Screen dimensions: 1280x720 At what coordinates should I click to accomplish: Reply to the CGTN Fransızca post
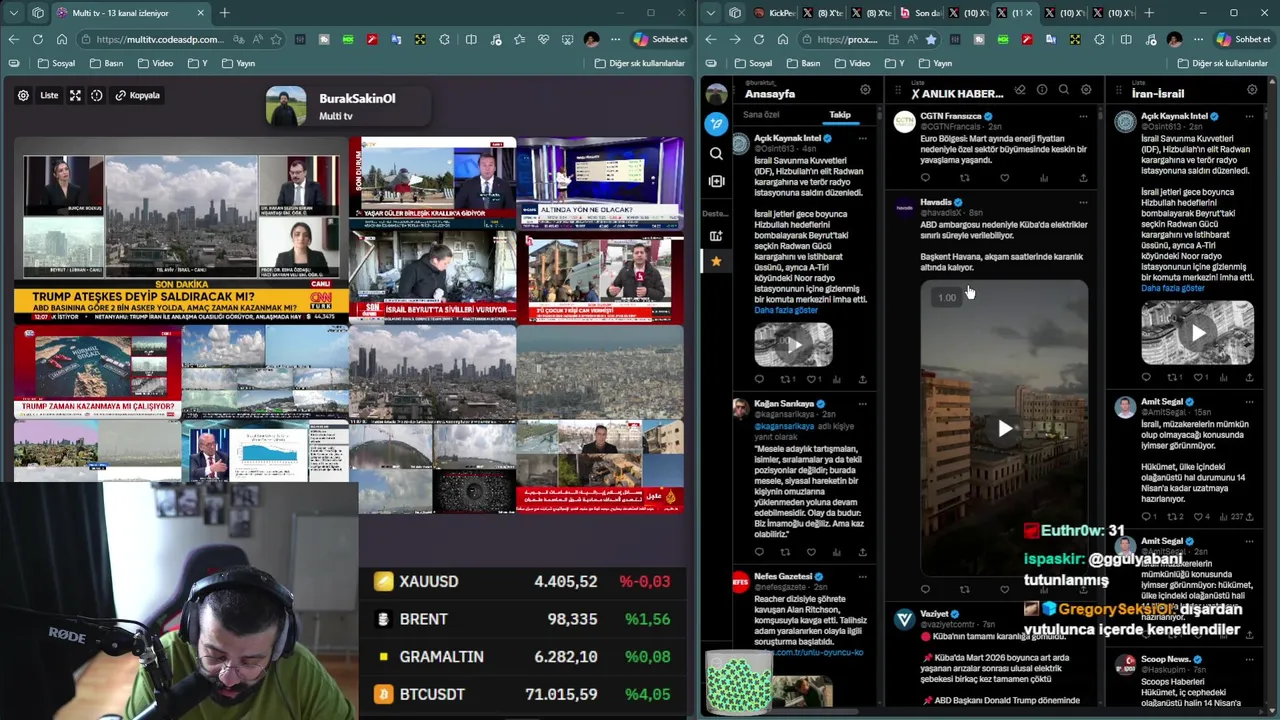click(x=925, y=178)
